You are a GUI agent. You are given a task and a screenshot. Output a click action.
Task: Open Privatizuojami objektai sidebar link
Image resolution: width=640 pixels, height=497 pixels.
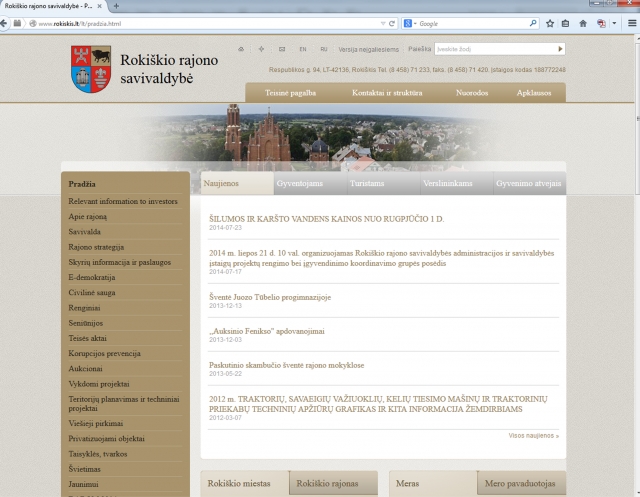coord(107,439)
